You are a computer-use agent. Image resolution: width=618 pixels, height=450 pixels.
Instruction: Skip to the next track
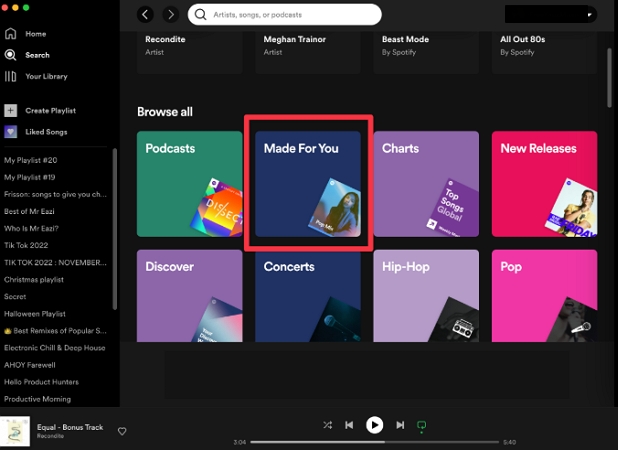400,425
